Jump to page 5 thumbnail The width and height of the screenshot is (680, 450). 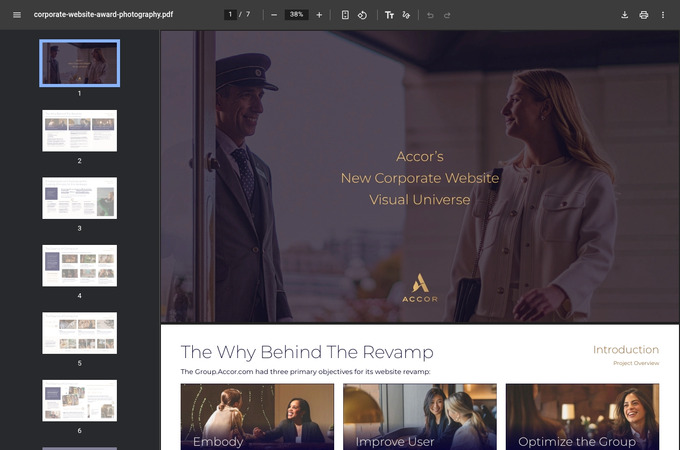[x=79, y=333]
